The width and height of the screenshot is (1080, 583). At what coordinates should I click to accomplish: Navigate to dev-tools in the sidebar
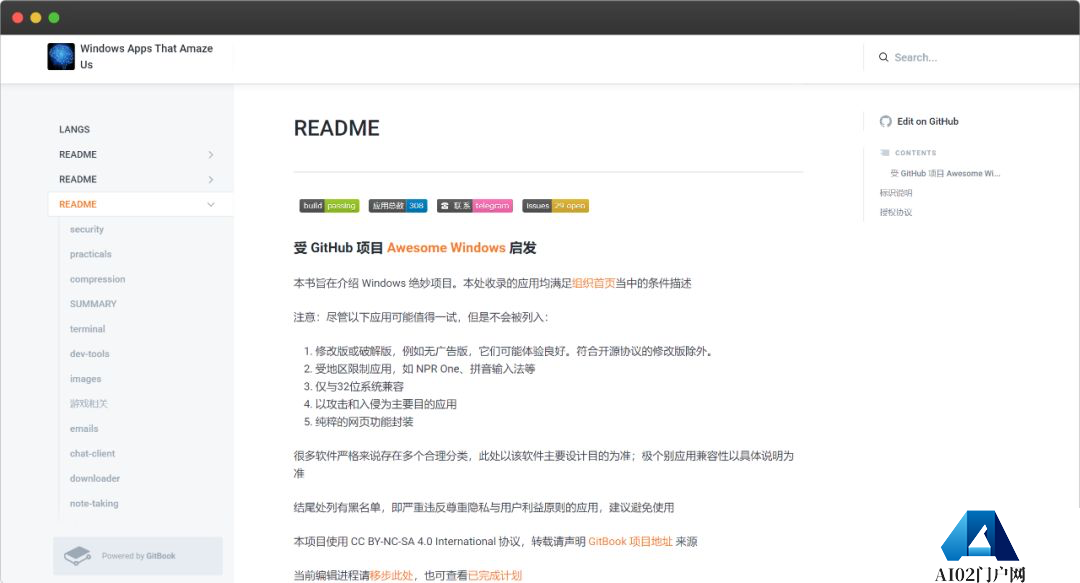[90, 354]
